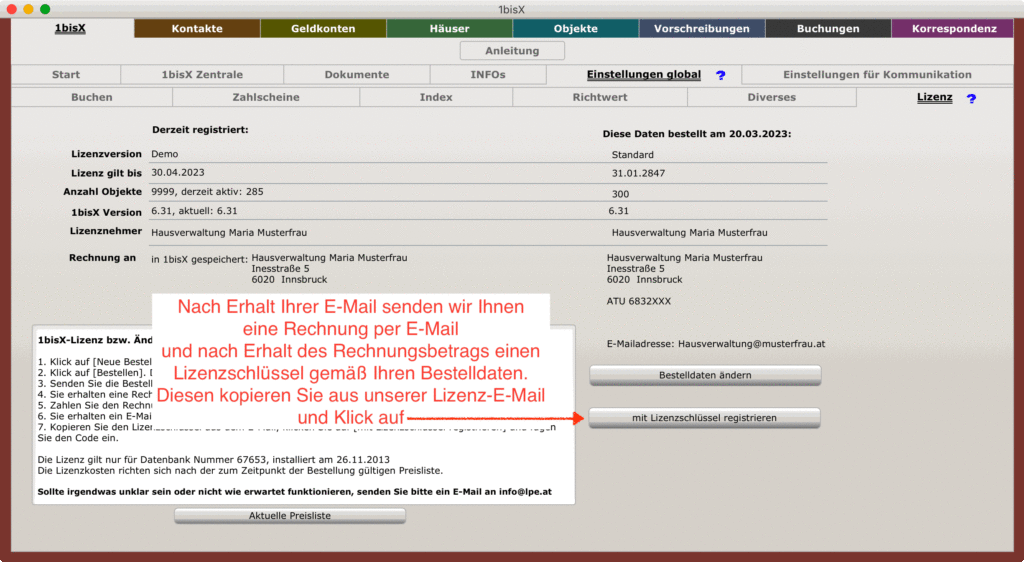
Task: Open the Vorschreibungen tab
Action: (701, 29)
